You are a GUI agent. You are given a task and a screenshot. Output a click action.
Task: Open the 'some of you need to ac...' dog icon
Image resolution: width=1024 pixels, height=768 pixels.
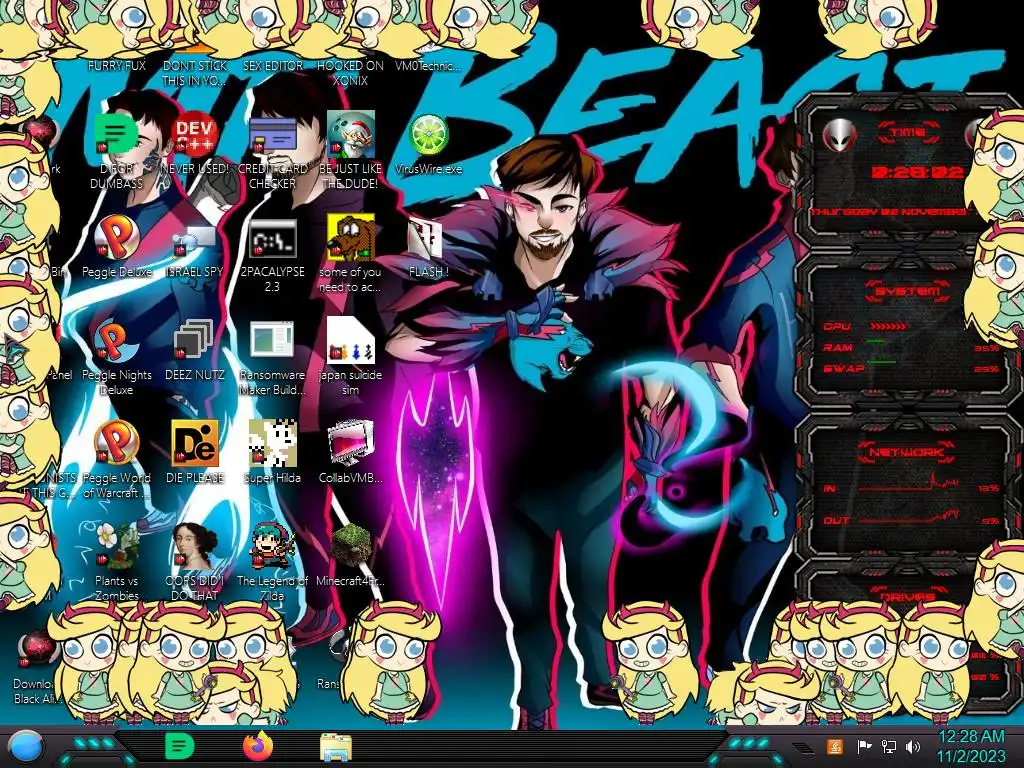click(351, 238)
